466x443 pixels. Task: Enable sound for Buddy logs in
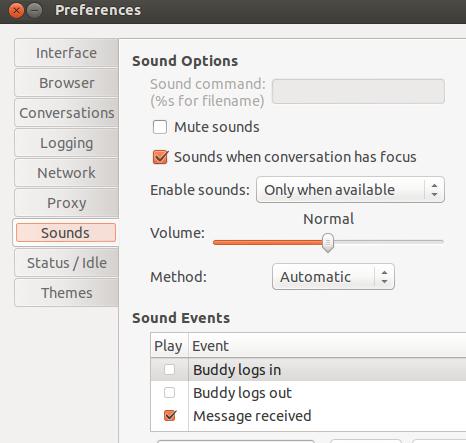click(x=169, y=369)
